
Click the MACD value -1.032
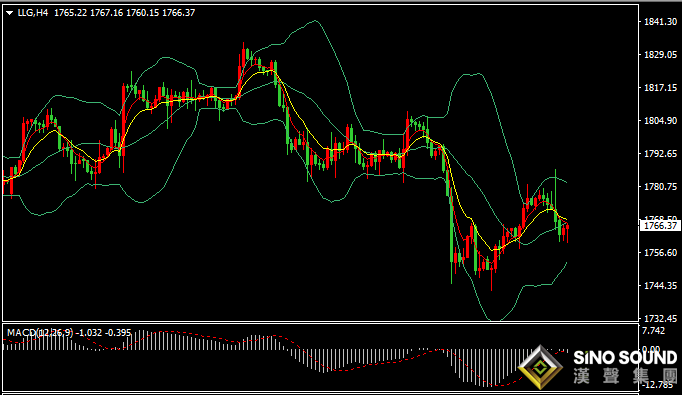[89, 333]
